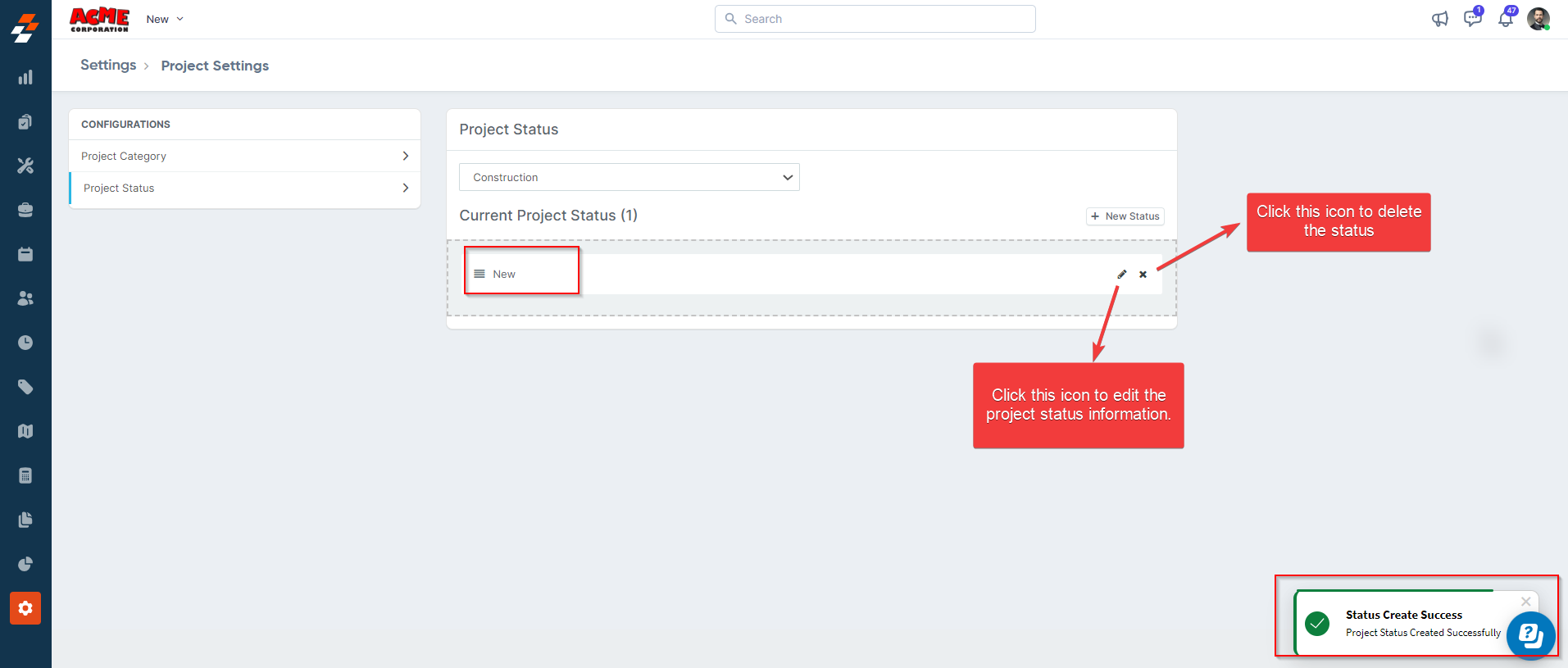Open the price tag icon in sidebar
This screenshot has width=1568, height=668.
25,387
